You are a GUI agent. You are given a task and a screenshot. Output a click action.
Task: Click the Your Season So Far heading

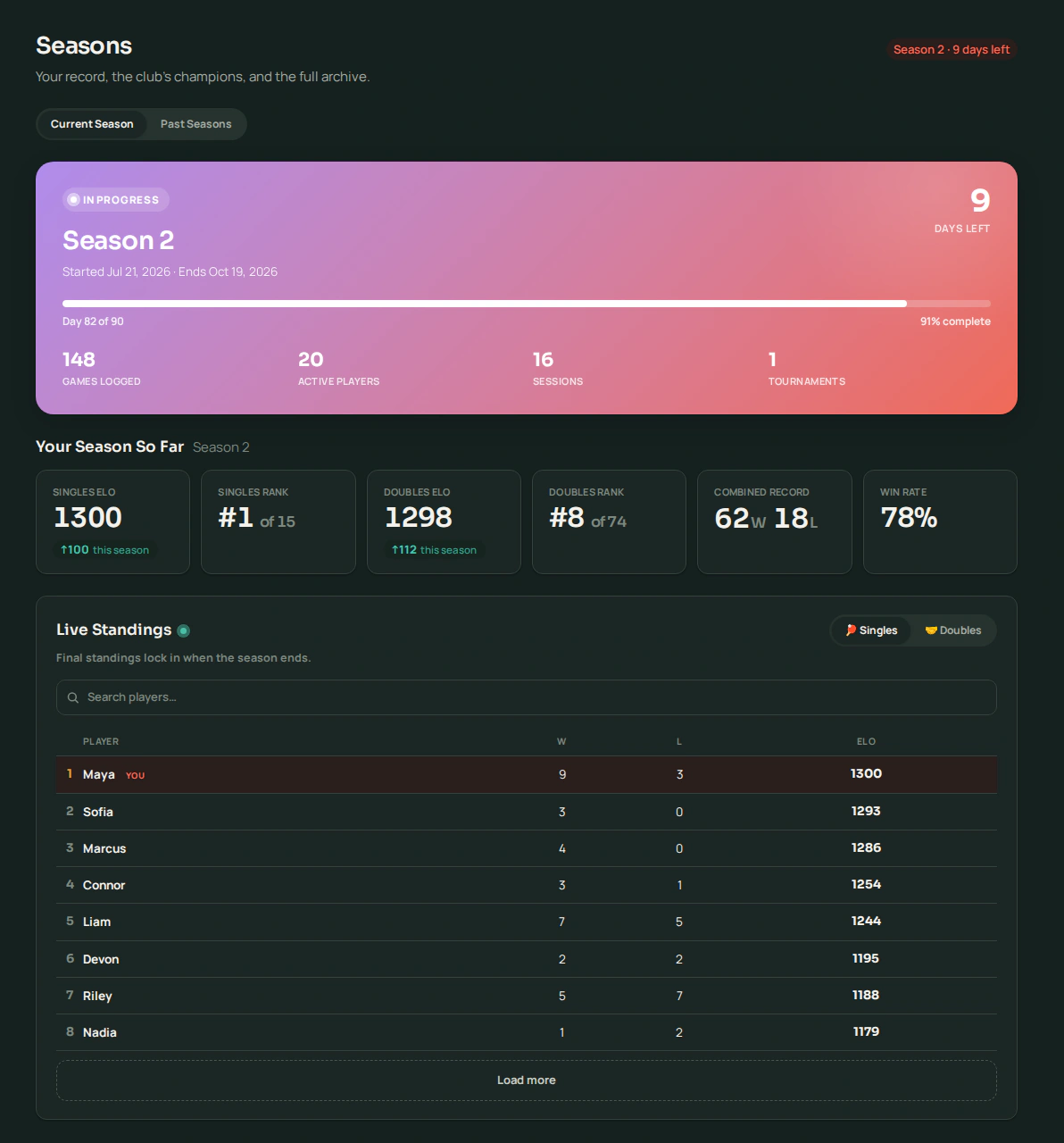[110, 446]
